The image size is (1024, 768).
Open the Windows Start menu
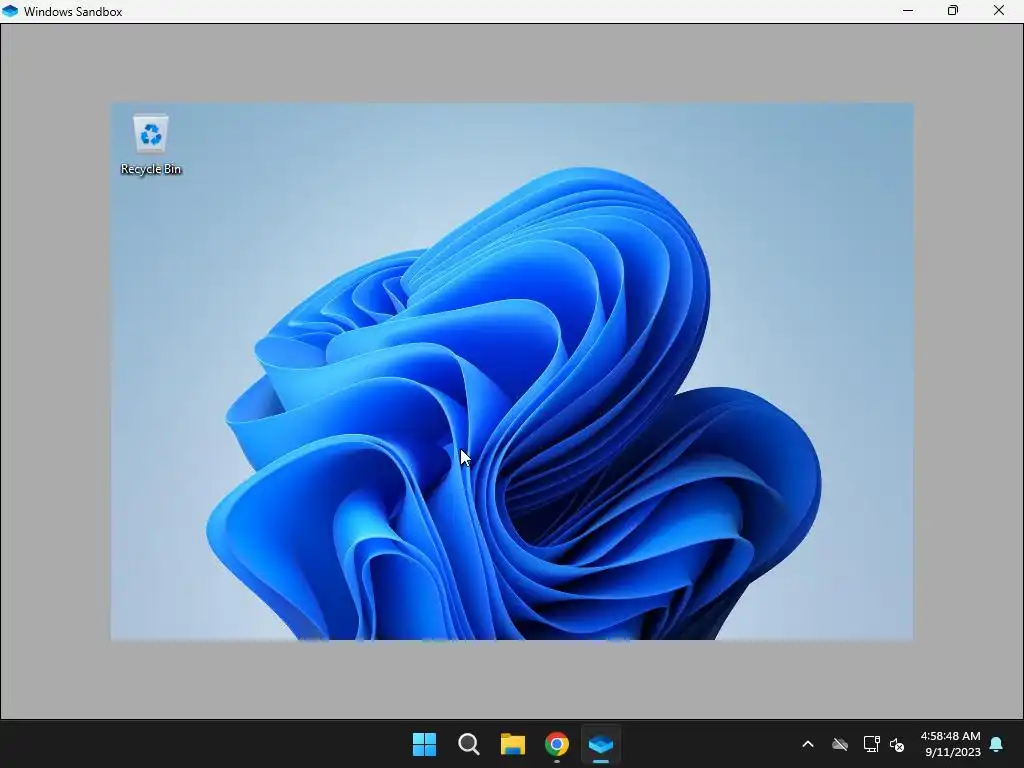coord(424,744)
